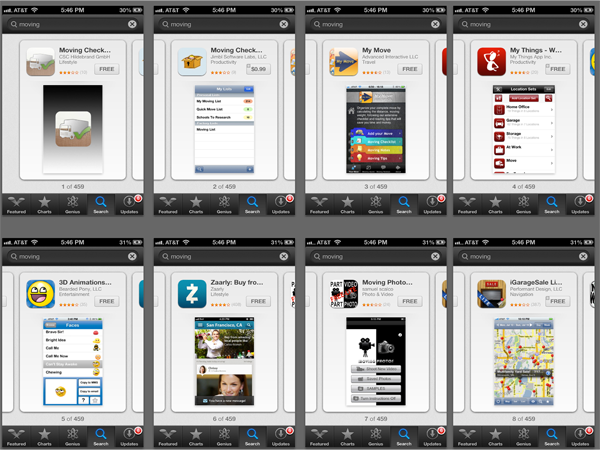Screen dimensions: 600x450
Task: Clear the search text on the Zaarly screen
Action: click(x=284, y=256)
